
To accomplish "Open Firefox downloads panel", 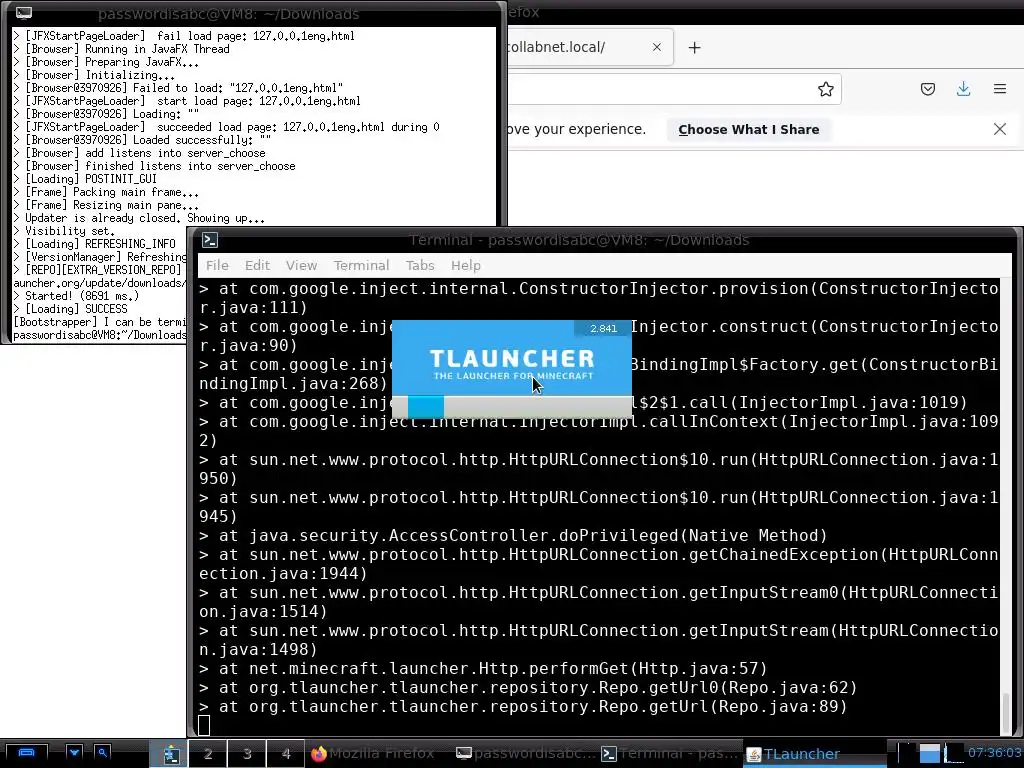I will pos(963,89).
